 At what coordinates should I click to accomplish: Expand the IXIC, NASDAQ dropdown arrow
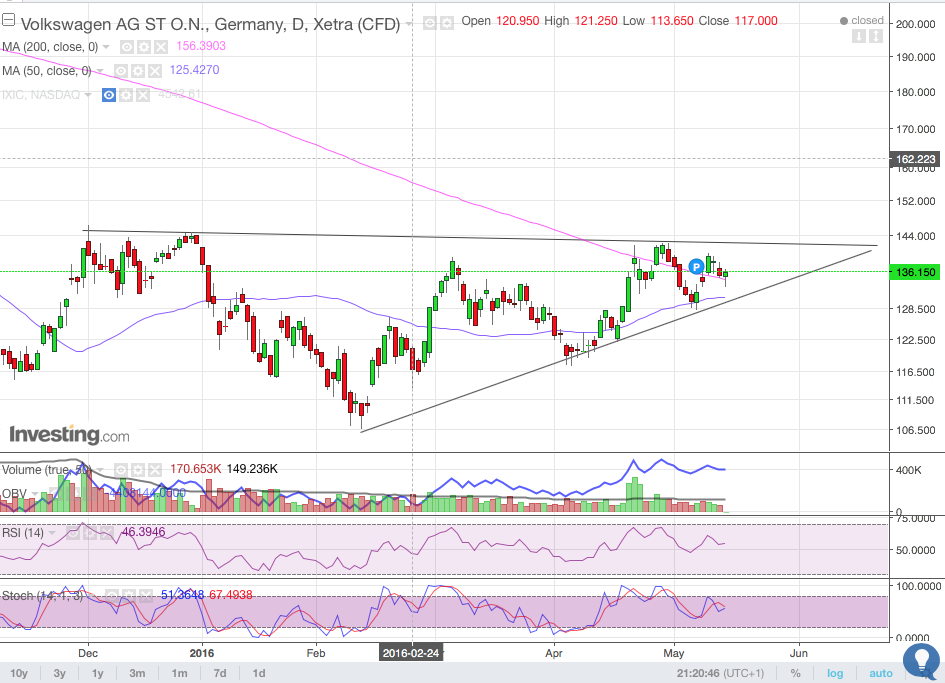coord(88,95)
